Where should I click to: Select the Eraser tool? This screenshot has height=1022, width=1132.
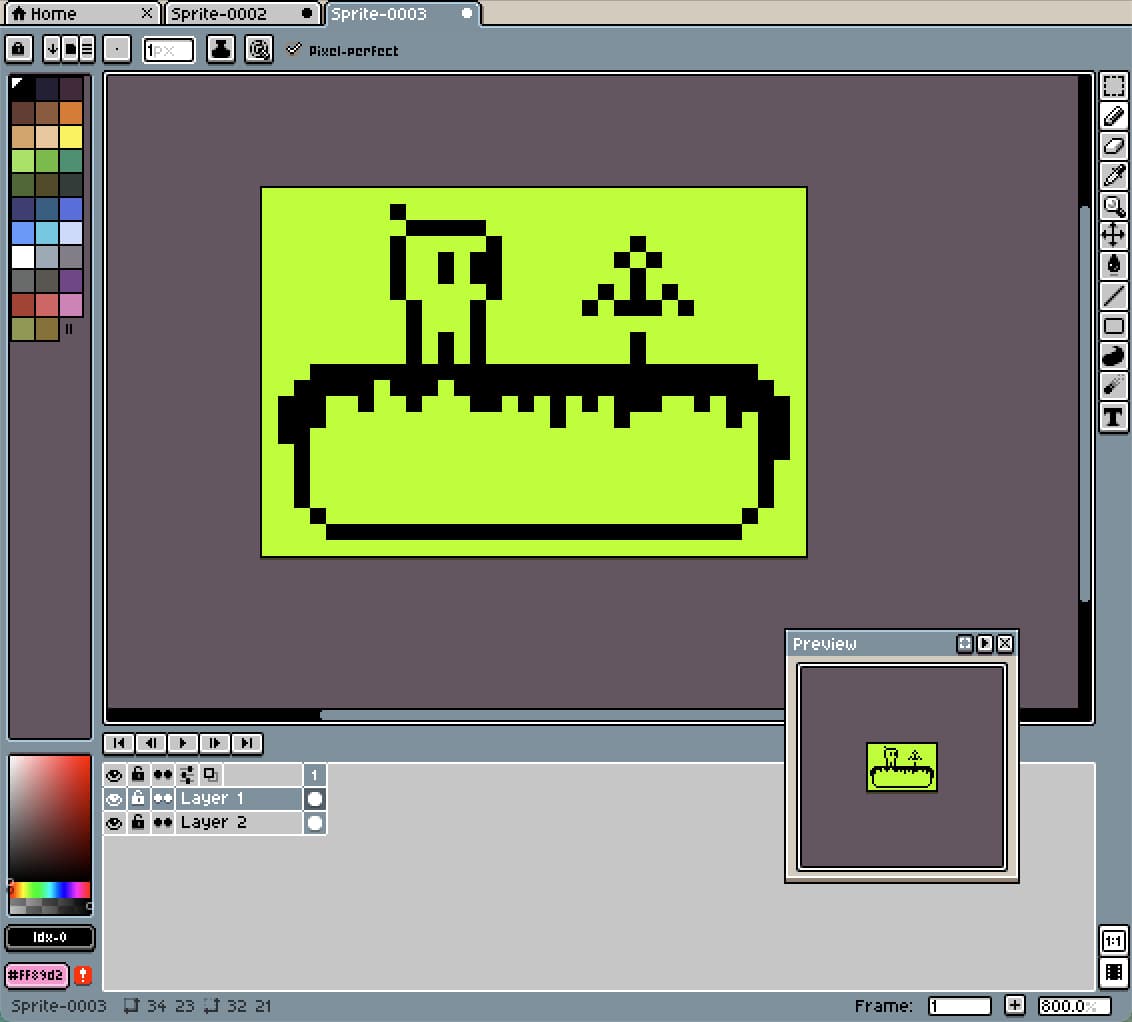(1113, 146)
